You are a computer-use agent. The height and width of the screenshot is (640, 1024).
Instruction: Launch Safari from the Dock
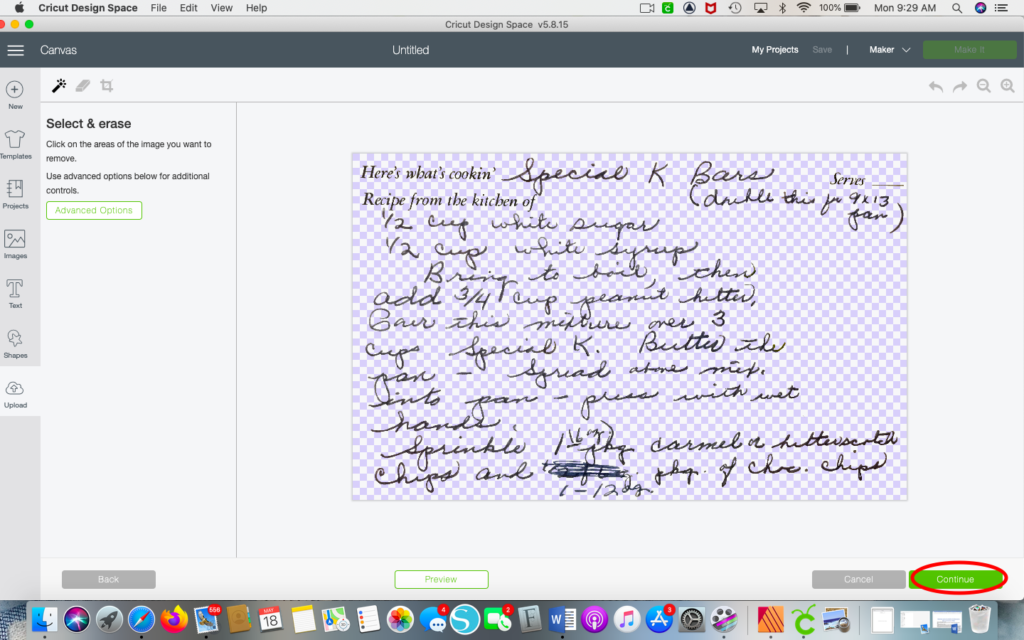[x=141, y=619]
